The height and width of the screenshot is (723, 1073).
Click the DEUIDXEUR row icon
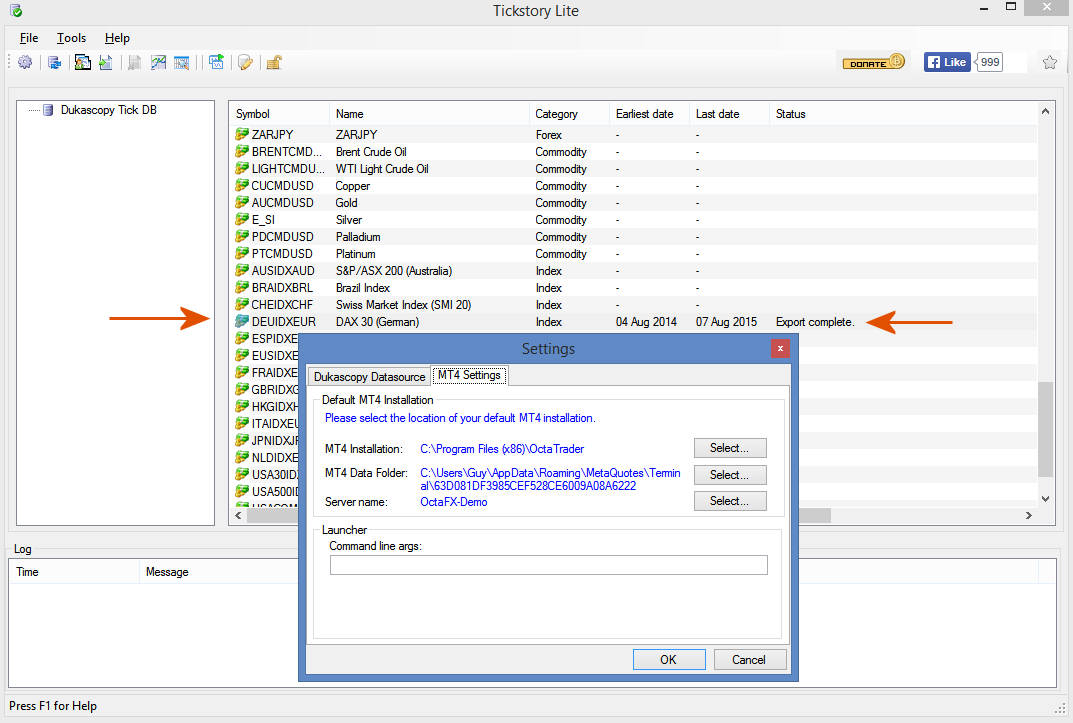(x=242, y=321)
